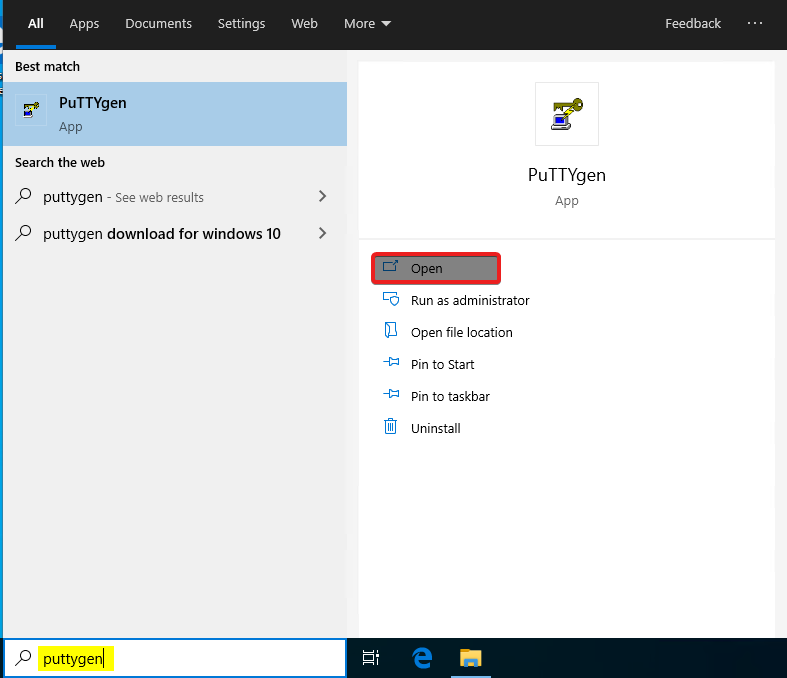Screen dimensions: 787x678
Task: Open File Explorer from taskbar
Action: click(471, 658)
